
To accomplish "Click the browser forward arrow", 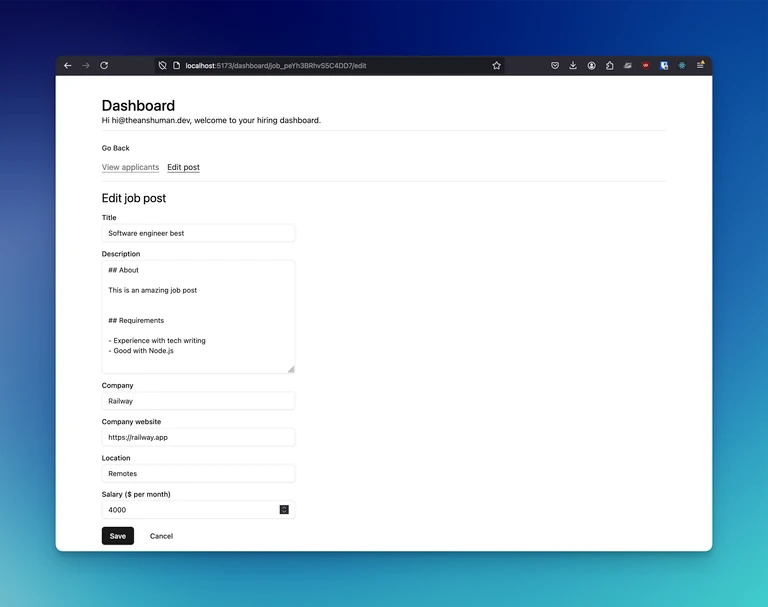I will [86, 66].
